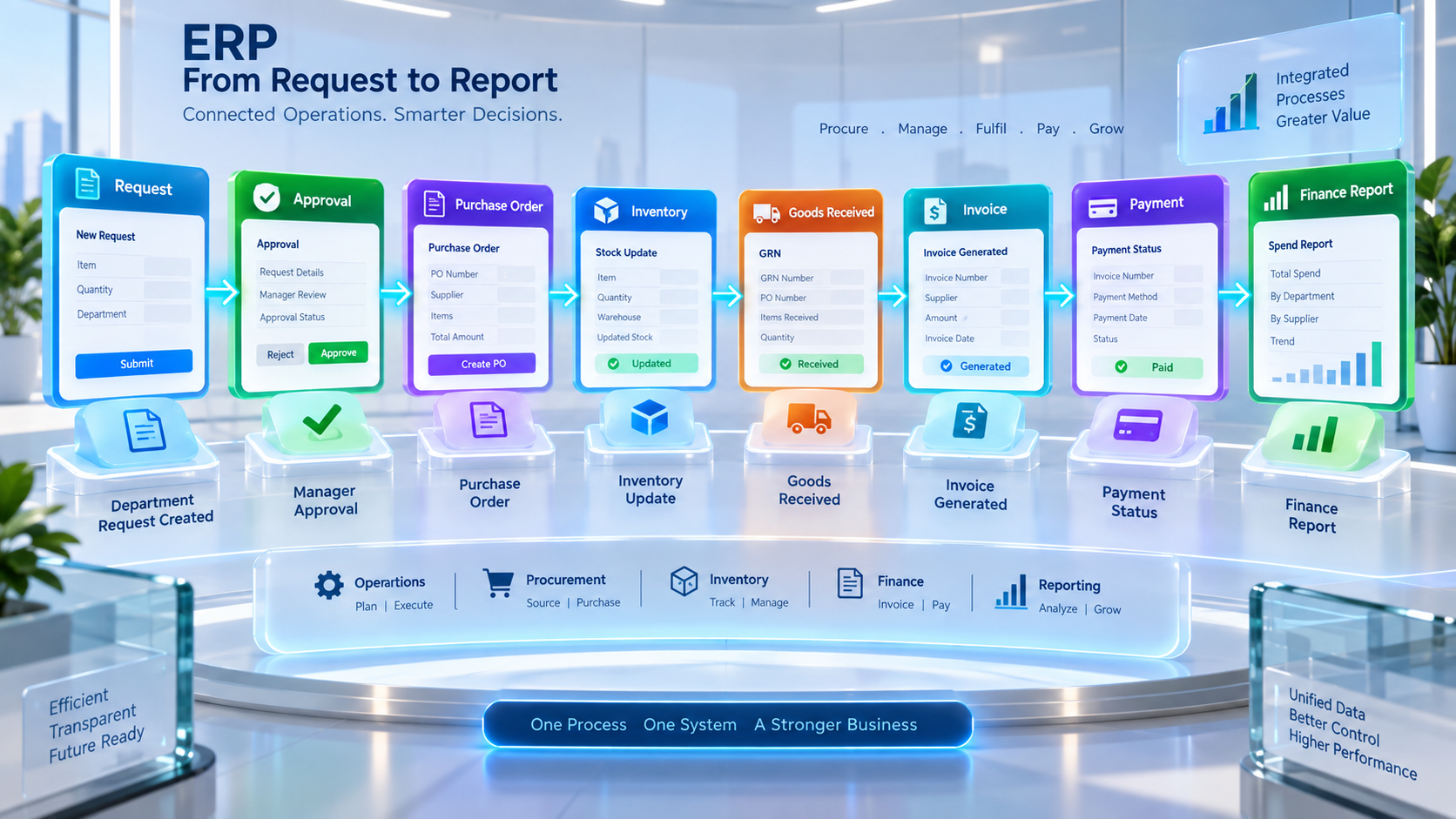Screen dimensions: 1456x819
Task: Click the Reject button
Action: pyautogui.click(x=280, y=354)
